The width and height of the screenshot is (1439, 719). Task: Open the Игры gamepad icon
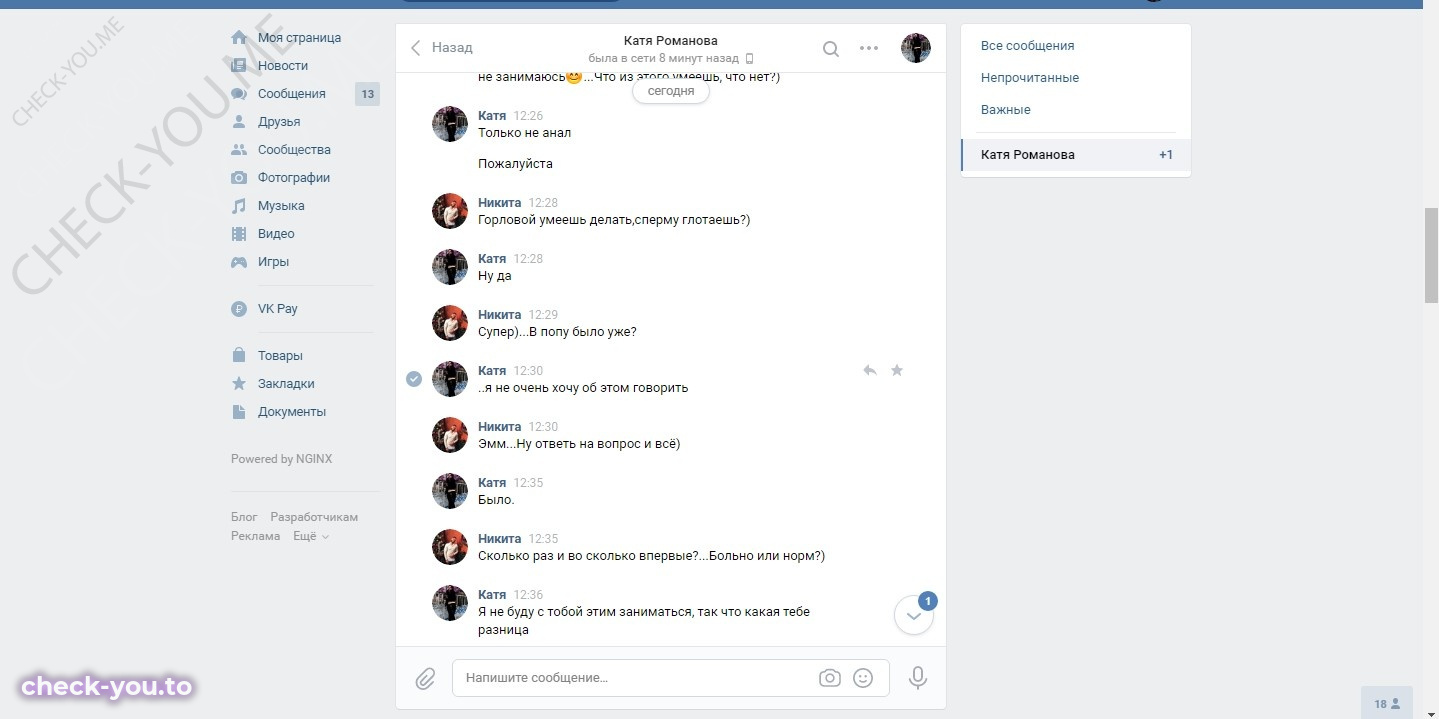(239, 261)
